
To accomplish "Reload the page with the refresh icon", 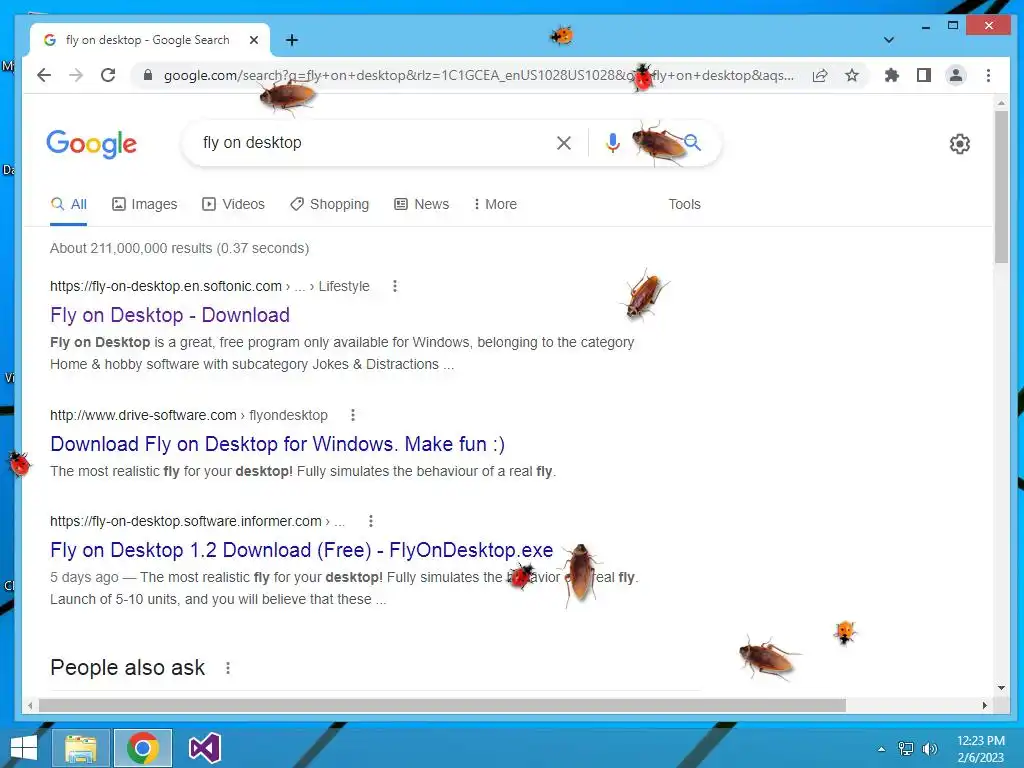I will [x=108, y=75].
